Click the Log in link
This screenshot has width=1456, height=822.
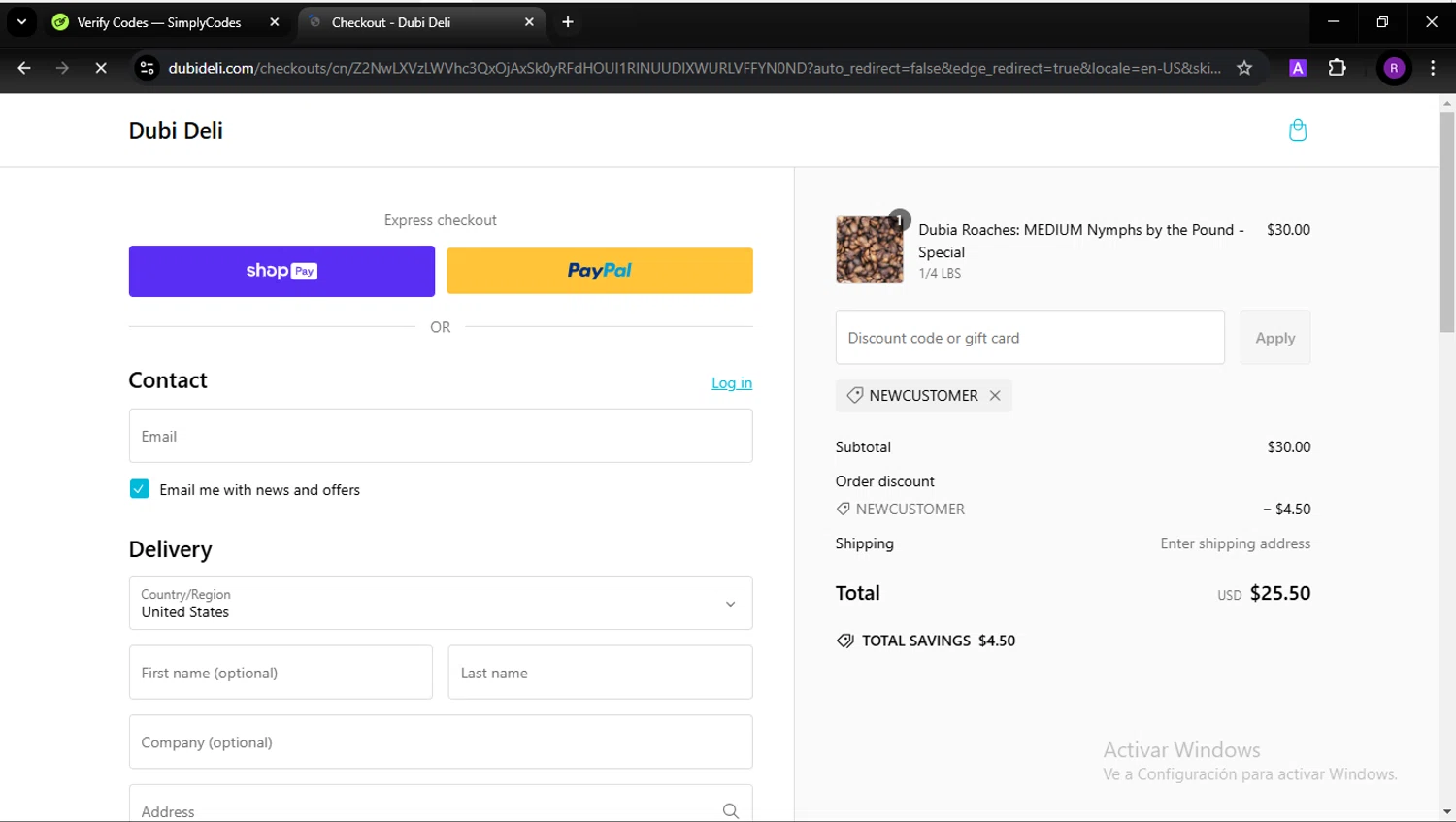[x=732, y=383]
